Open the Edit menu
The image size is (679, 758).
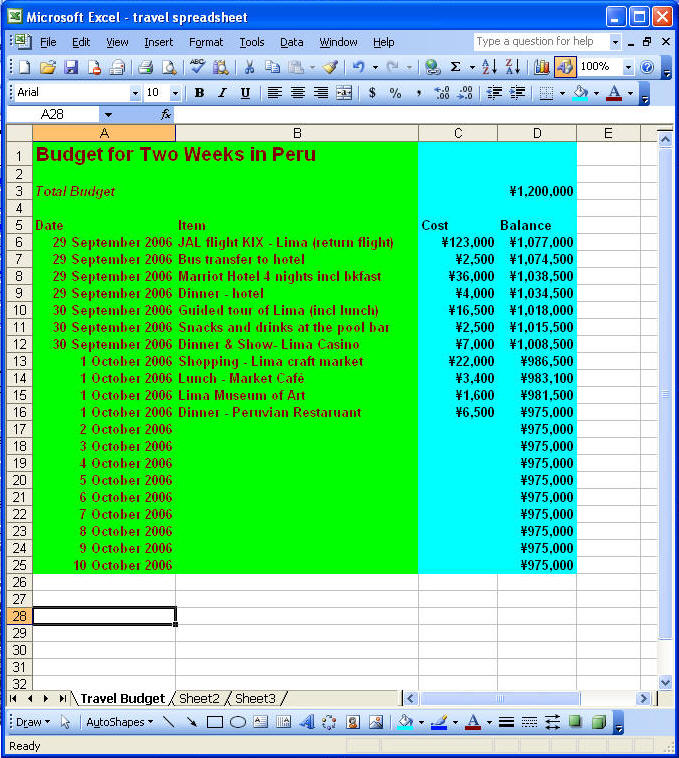81,43
